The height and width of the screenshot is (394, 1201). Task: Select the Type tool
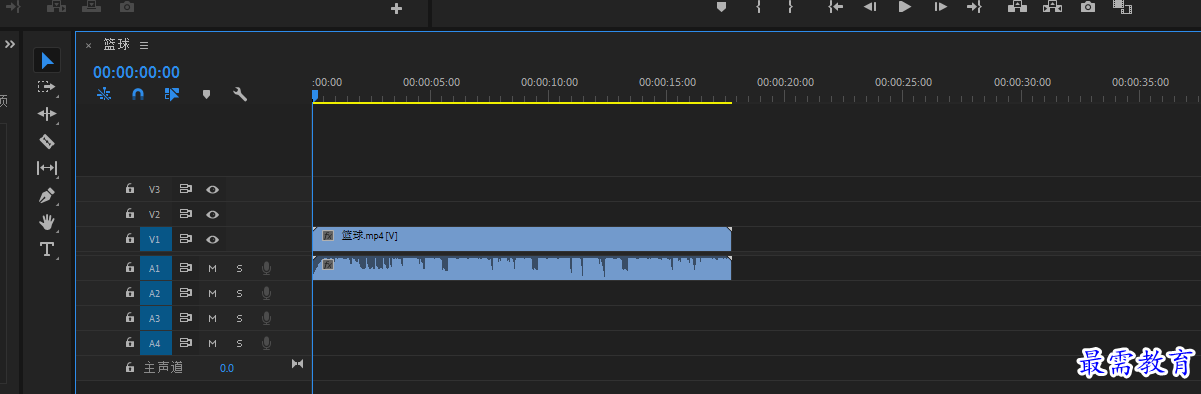tap(47, 249)
